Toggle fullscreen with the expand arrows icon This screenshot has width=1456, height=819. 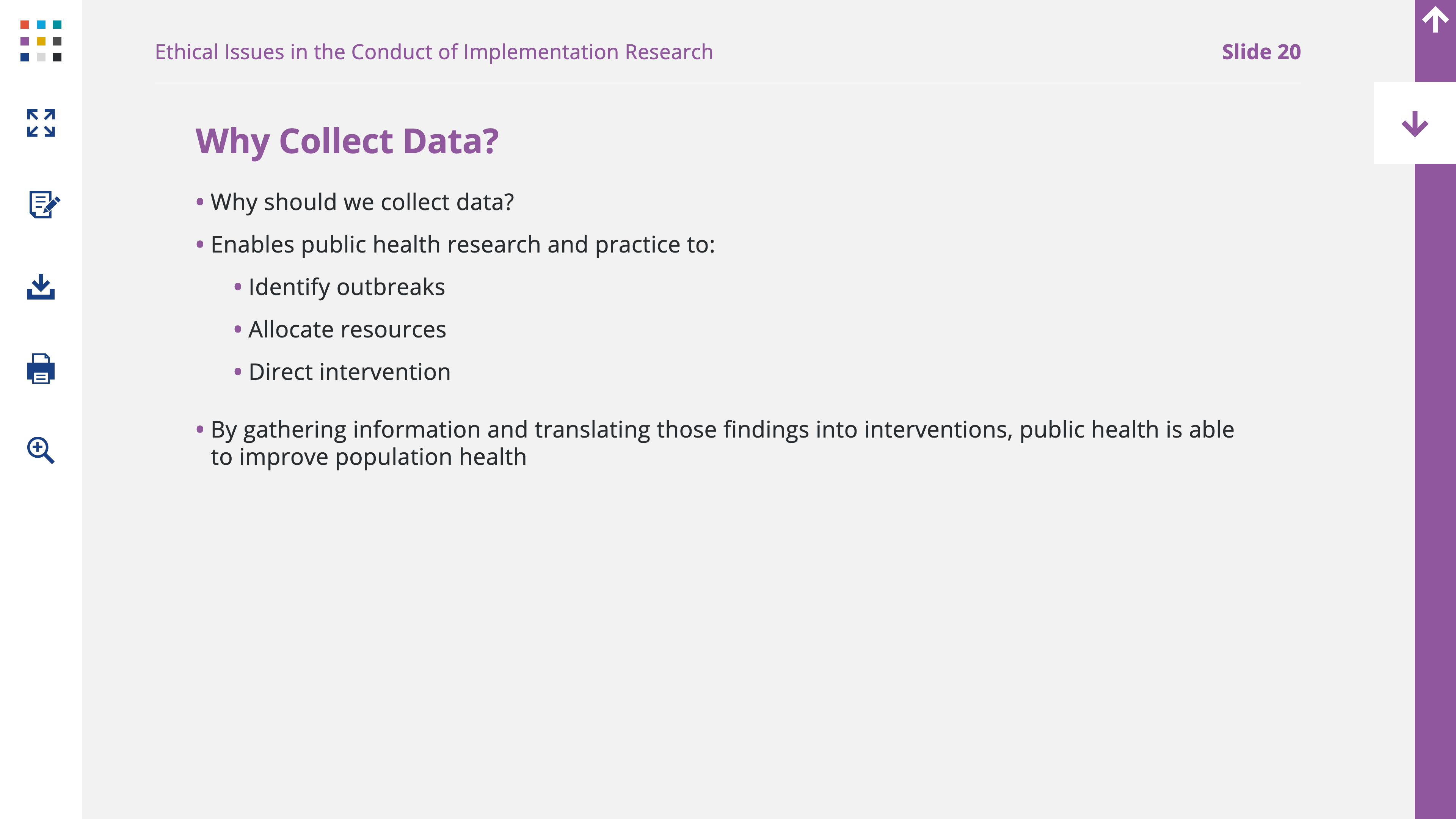[x=41, y=122]
